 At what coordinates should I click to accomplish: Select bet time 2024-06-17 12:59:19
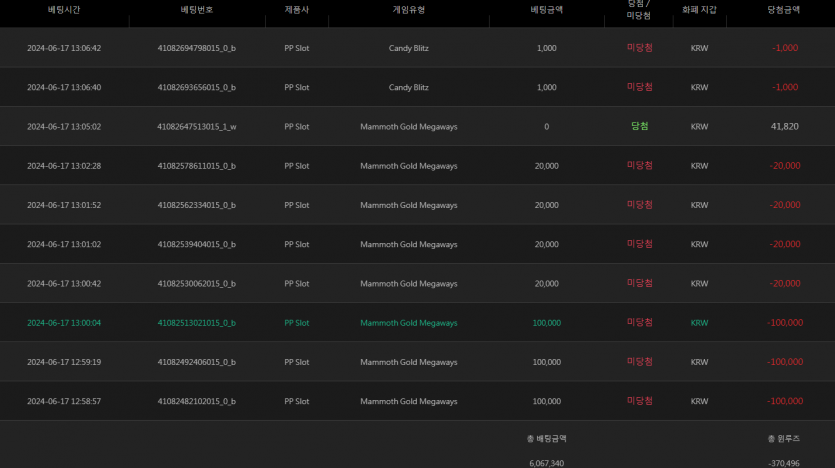tap(64, 362)
